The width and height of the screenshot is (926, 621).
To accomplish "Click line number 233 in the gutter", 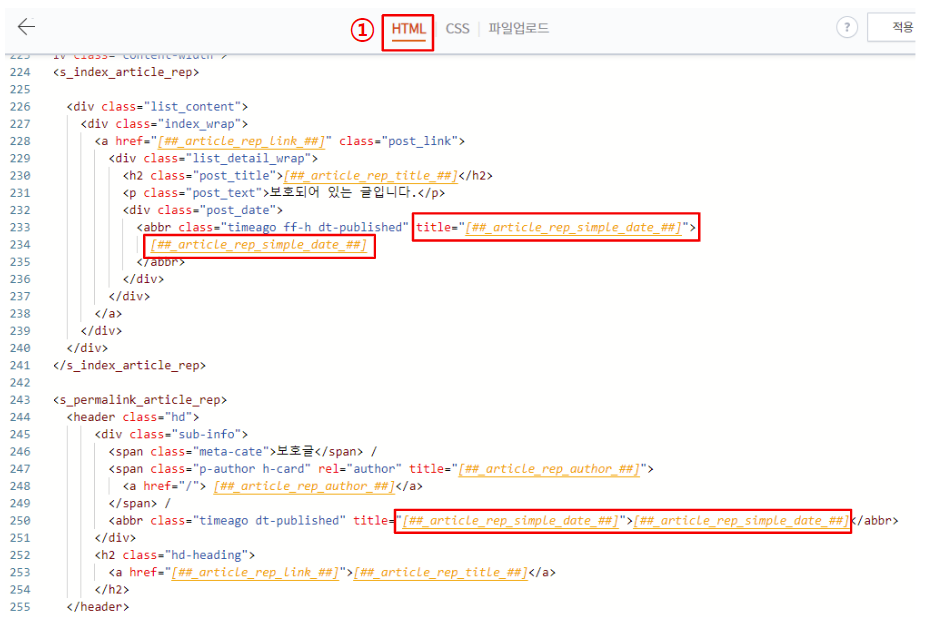I will click(20, 227).
